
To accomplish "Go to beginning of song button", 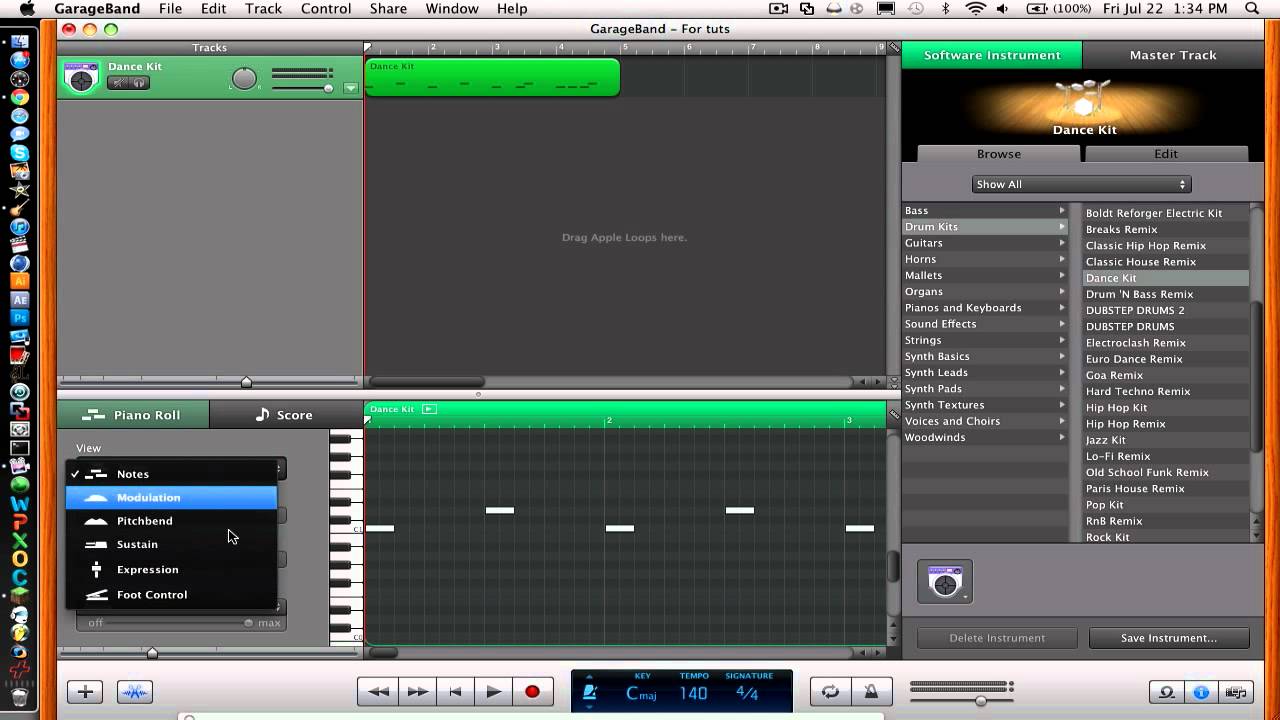I will click(x=455, y=691).
